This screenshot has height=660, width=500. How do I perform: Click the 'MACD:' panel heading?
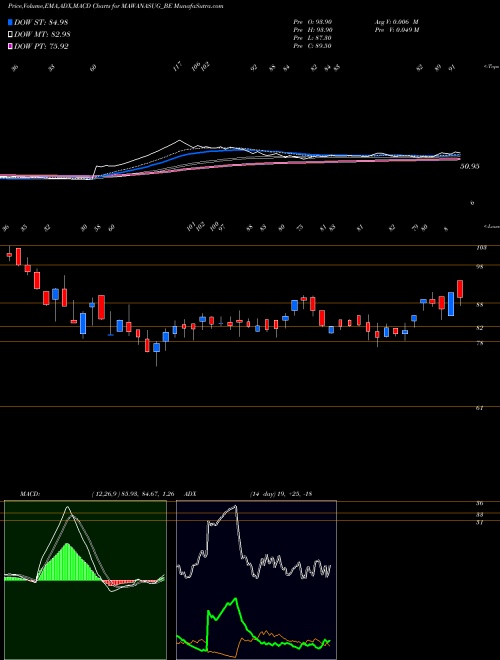point(29,494)
